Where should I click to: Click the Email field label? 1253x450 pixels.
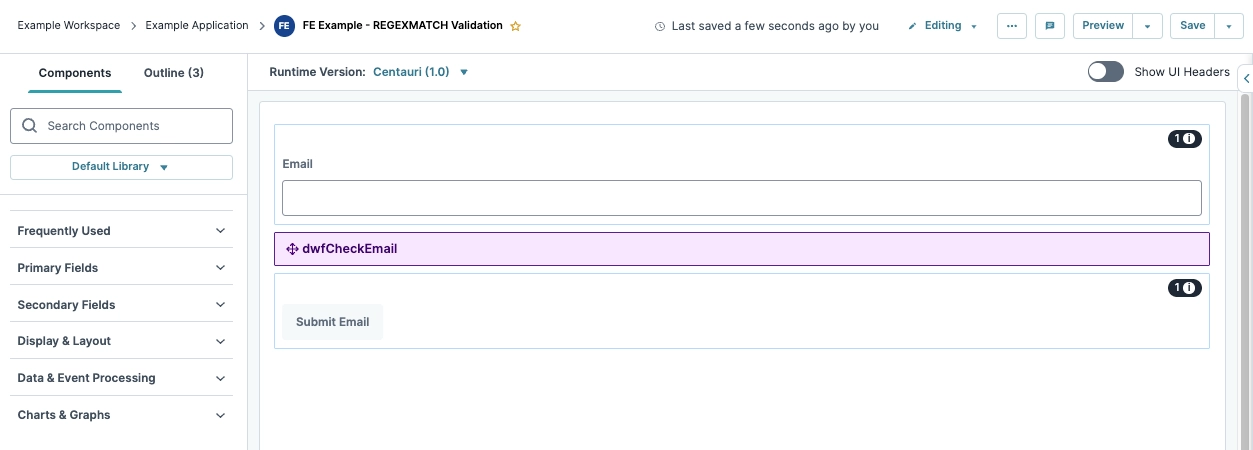tap(298, 164)
